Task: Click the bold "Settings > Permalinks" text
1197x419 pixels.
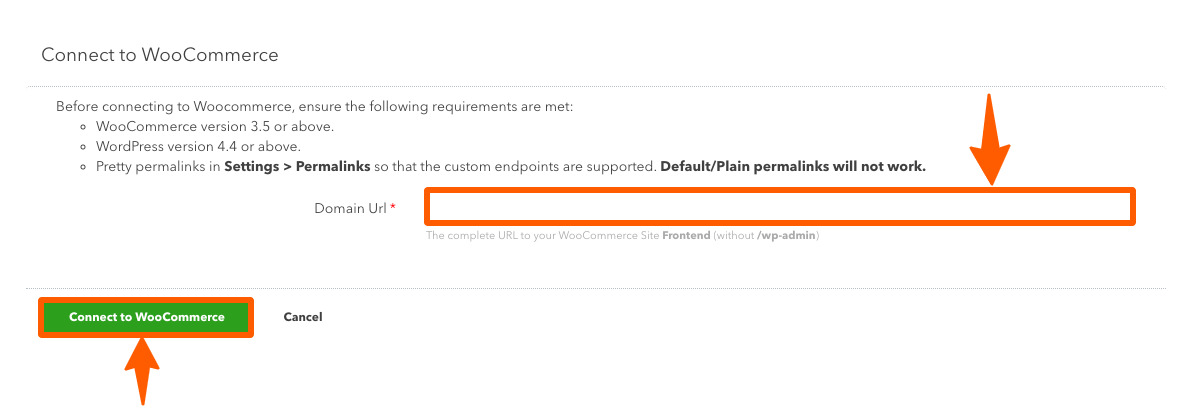Action: pos(297,166)
